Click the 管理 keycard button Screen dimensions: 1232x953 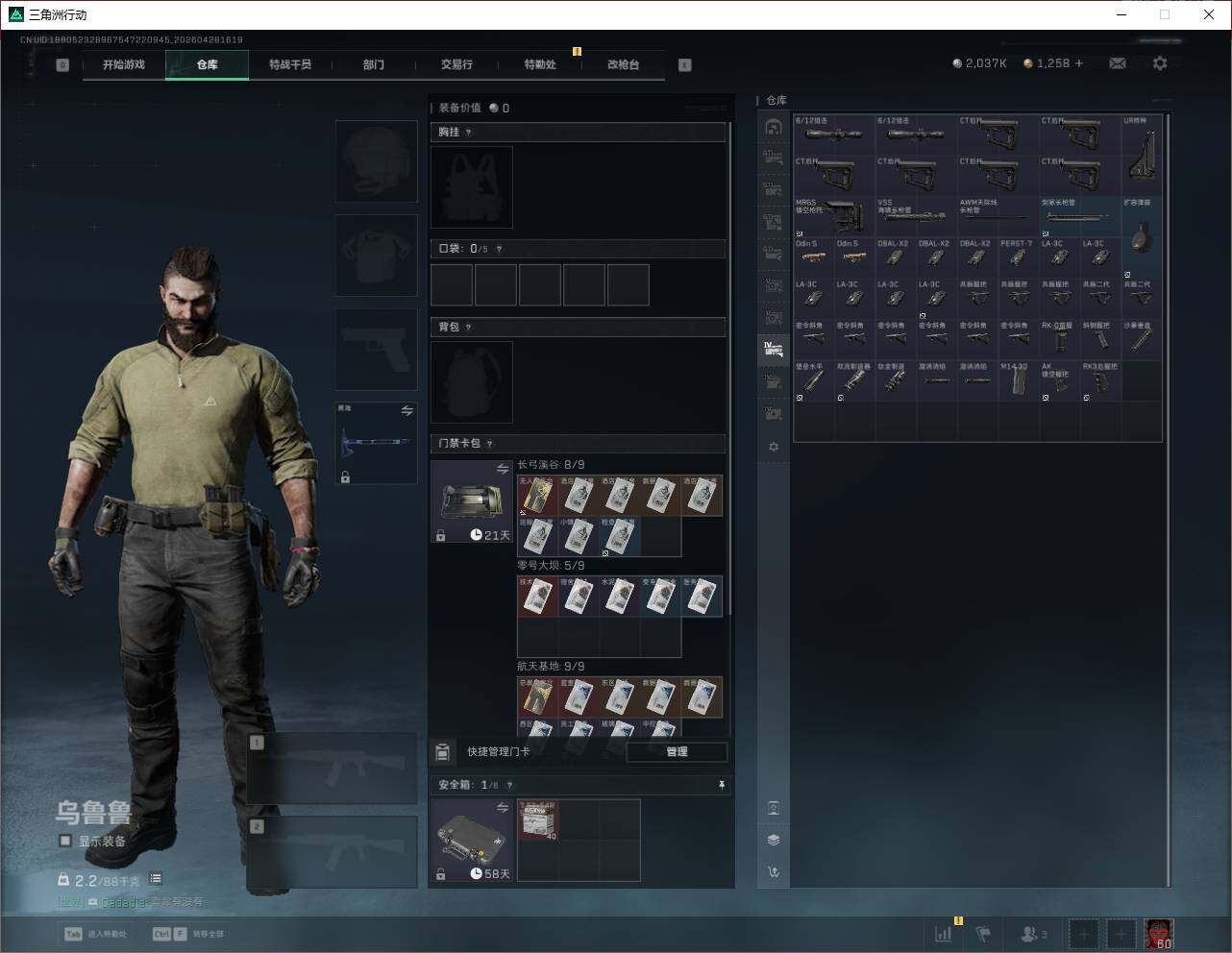(677, 751)
